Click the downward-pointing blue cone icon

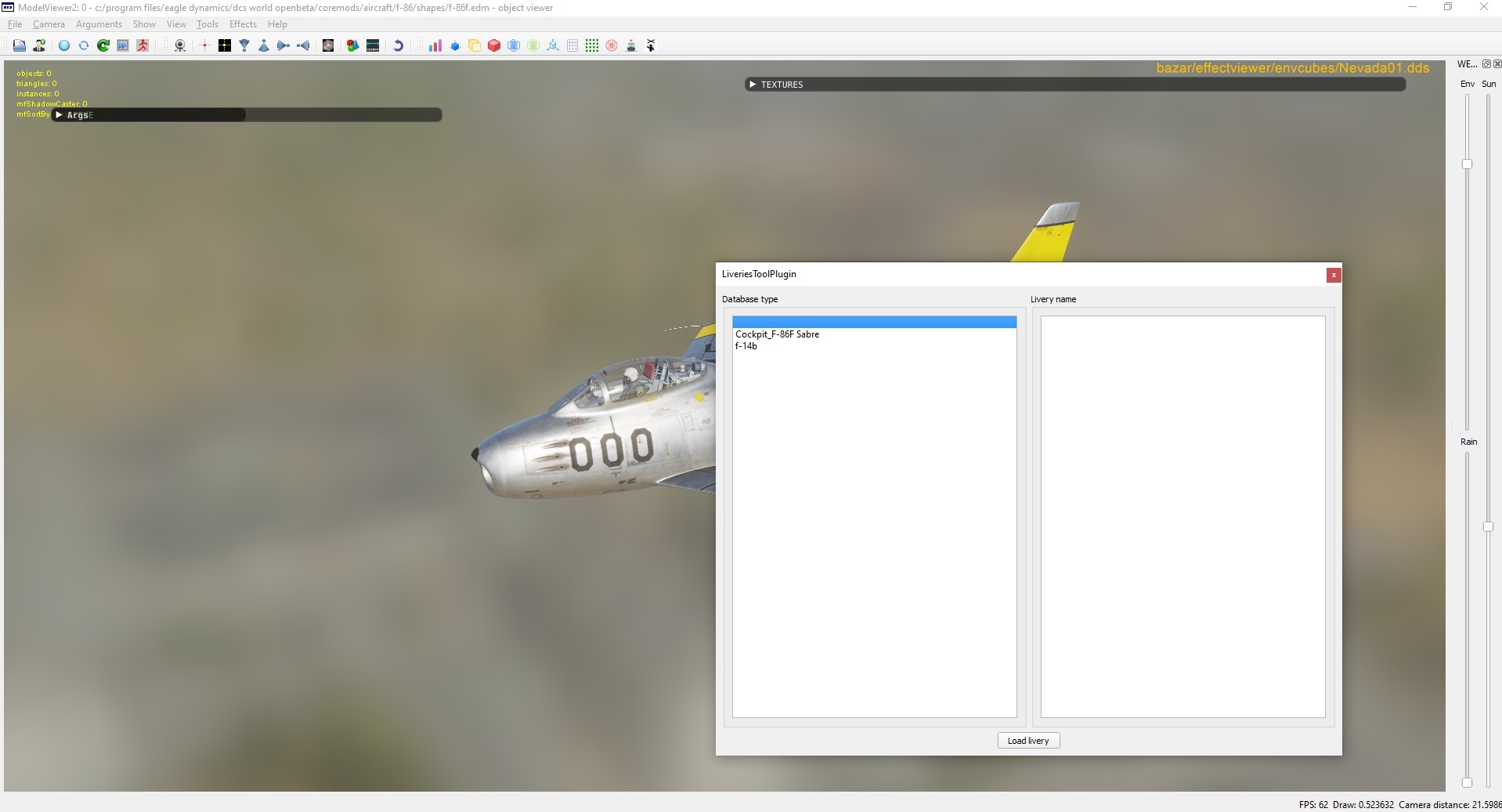(244, 45)
